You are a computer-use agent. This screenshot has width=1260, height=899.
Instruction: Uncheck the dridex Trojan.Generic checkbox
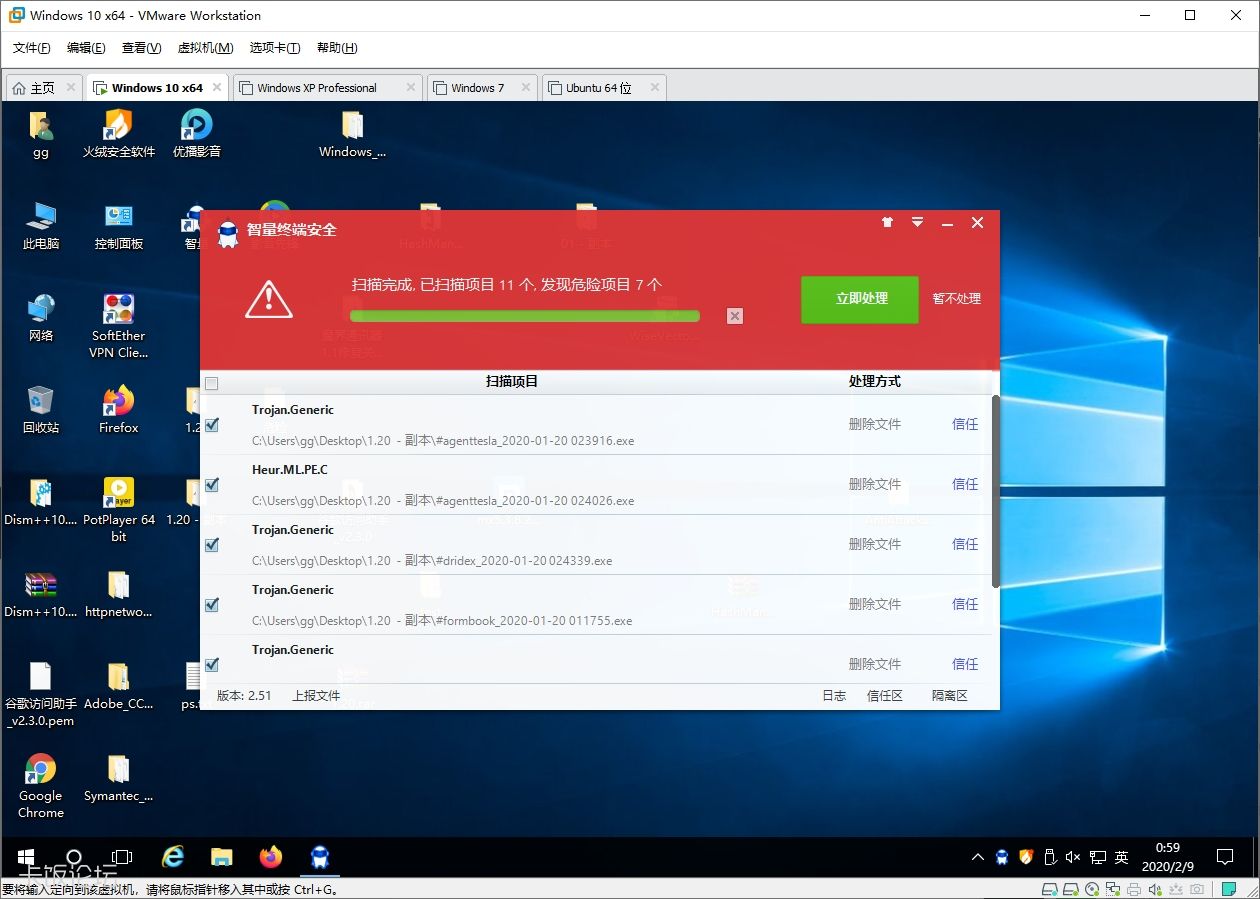point(212,545)
